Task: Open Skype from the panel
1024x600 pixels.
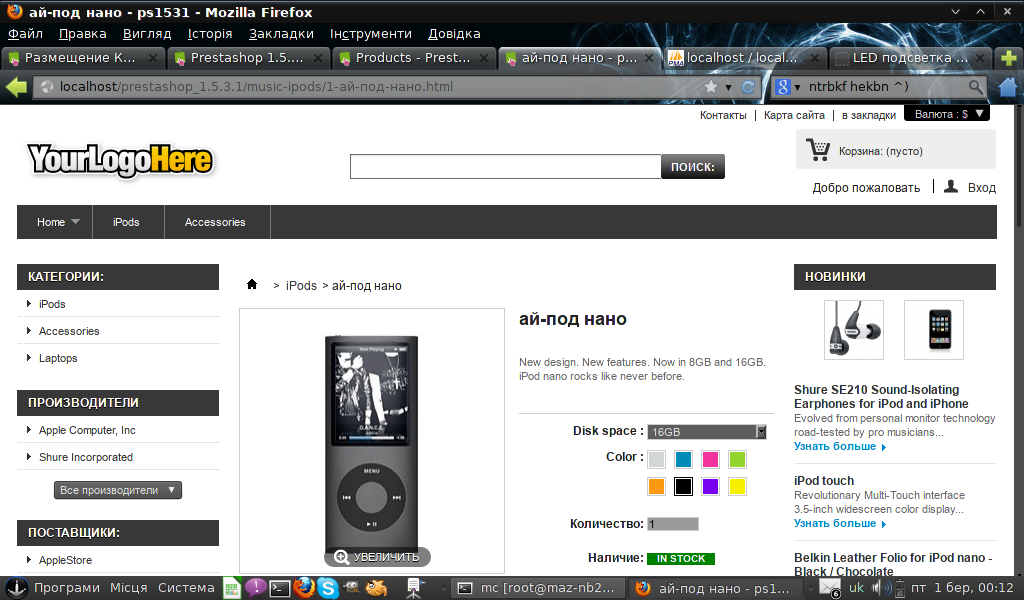Action: pyautogui.click(x=328, y=588)
